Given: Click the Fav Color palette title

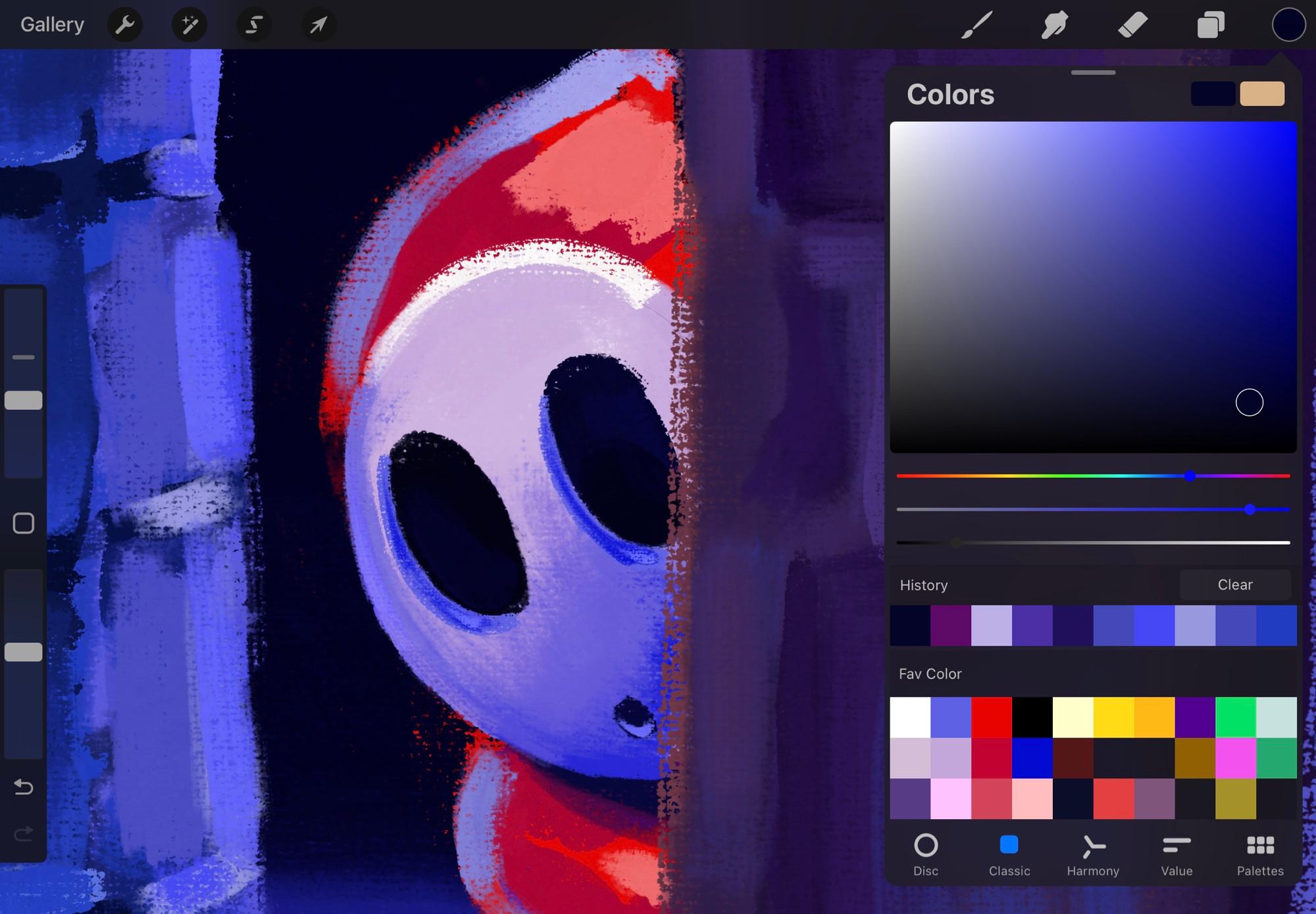Looking at the screenshot, I should tap(930, 674).
